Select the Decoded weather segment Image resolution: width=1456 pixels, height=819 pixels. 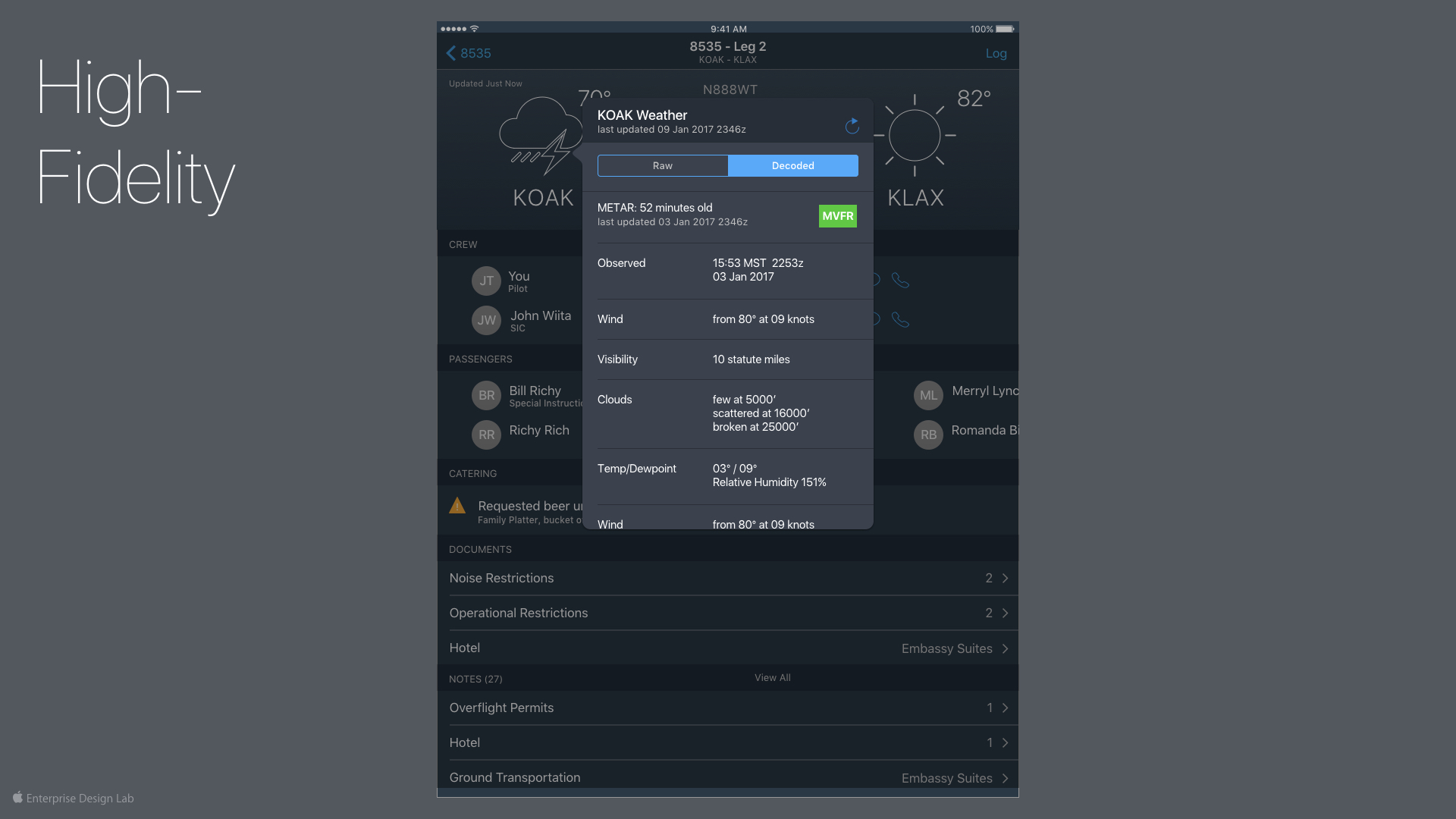point(792,166)
